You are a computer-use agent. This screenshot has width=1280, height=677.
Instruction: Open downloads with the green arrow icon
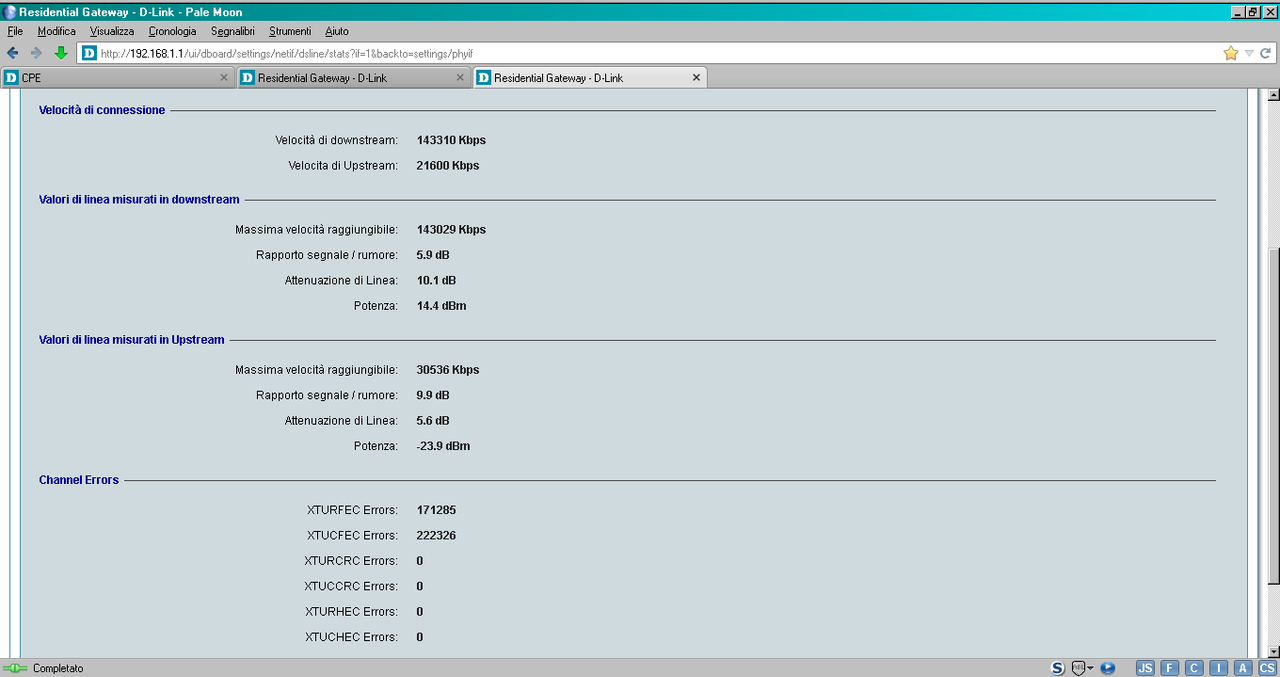coord(61,53)
